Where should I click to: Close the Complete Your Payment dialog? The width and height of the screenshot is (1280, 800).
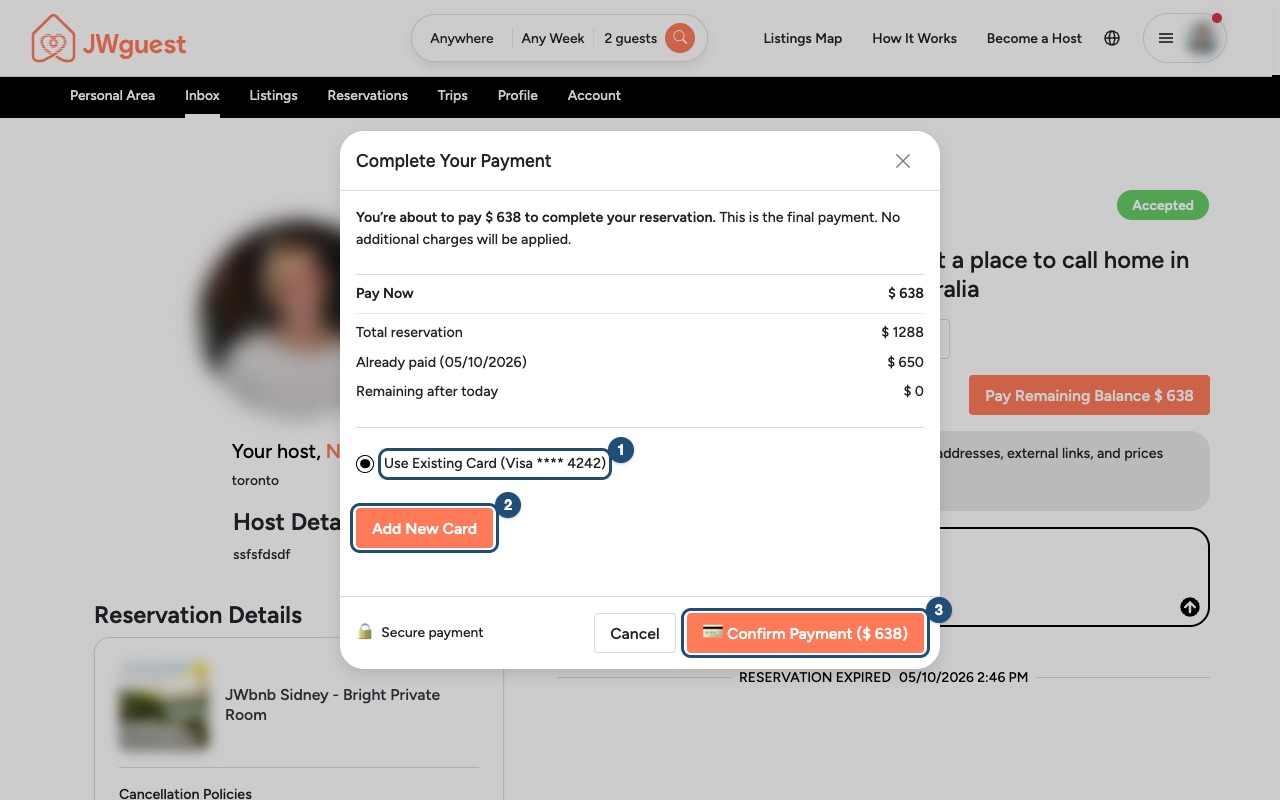(x=903, y=161)
